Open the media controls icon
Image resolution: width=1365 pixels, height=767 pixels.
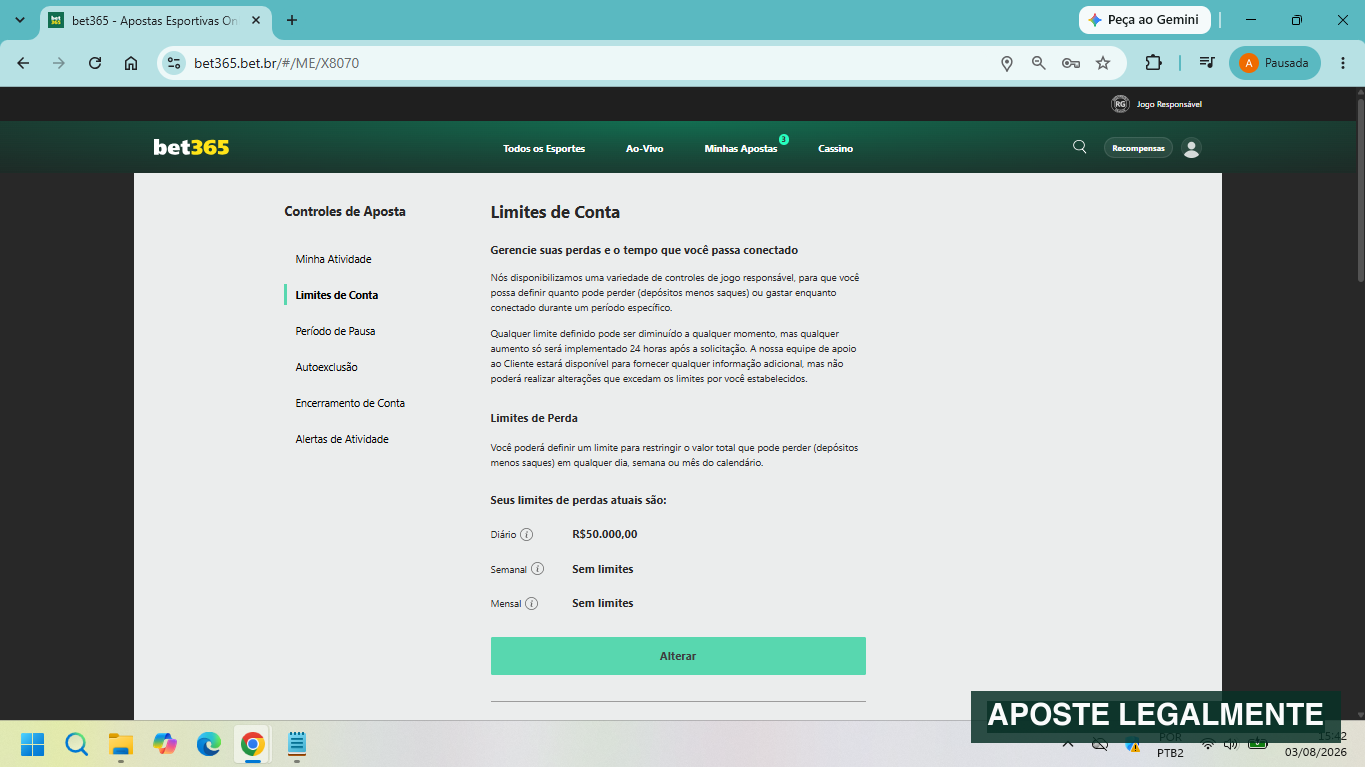coord(1207,63)
